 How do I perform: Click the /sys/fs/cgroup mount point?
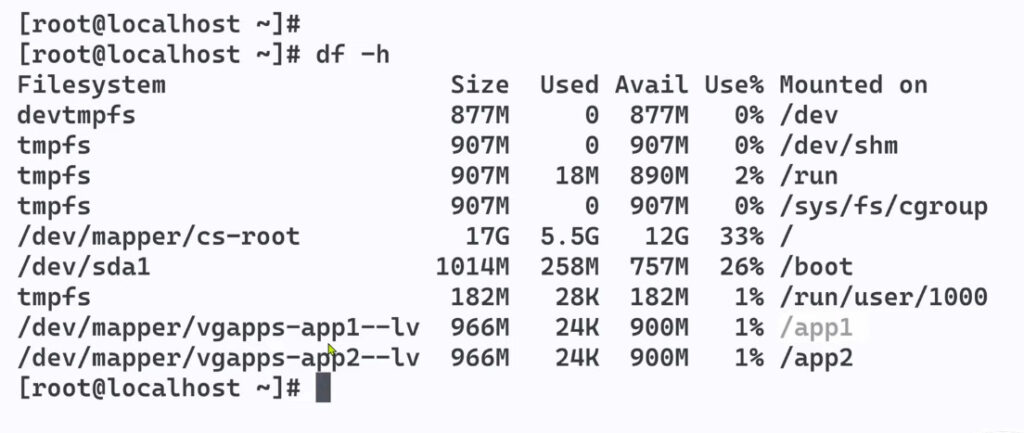click(x=883, y=206)
